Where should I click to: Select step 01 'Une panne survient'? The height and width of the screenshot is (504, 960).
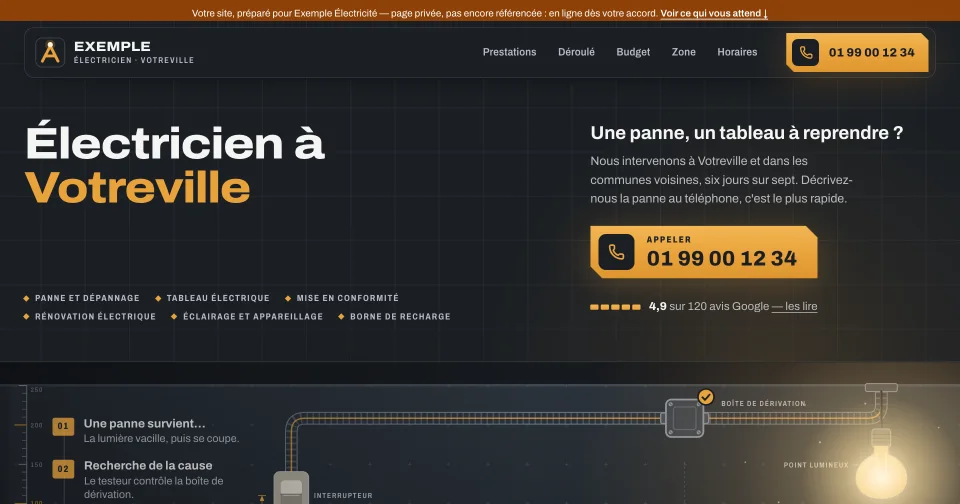(x=147, y=431)
